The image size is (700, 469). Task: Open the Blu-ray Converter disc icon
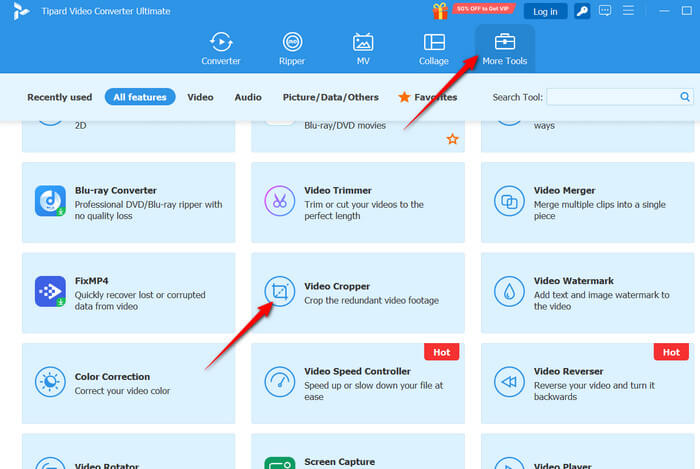click(50, 200)
